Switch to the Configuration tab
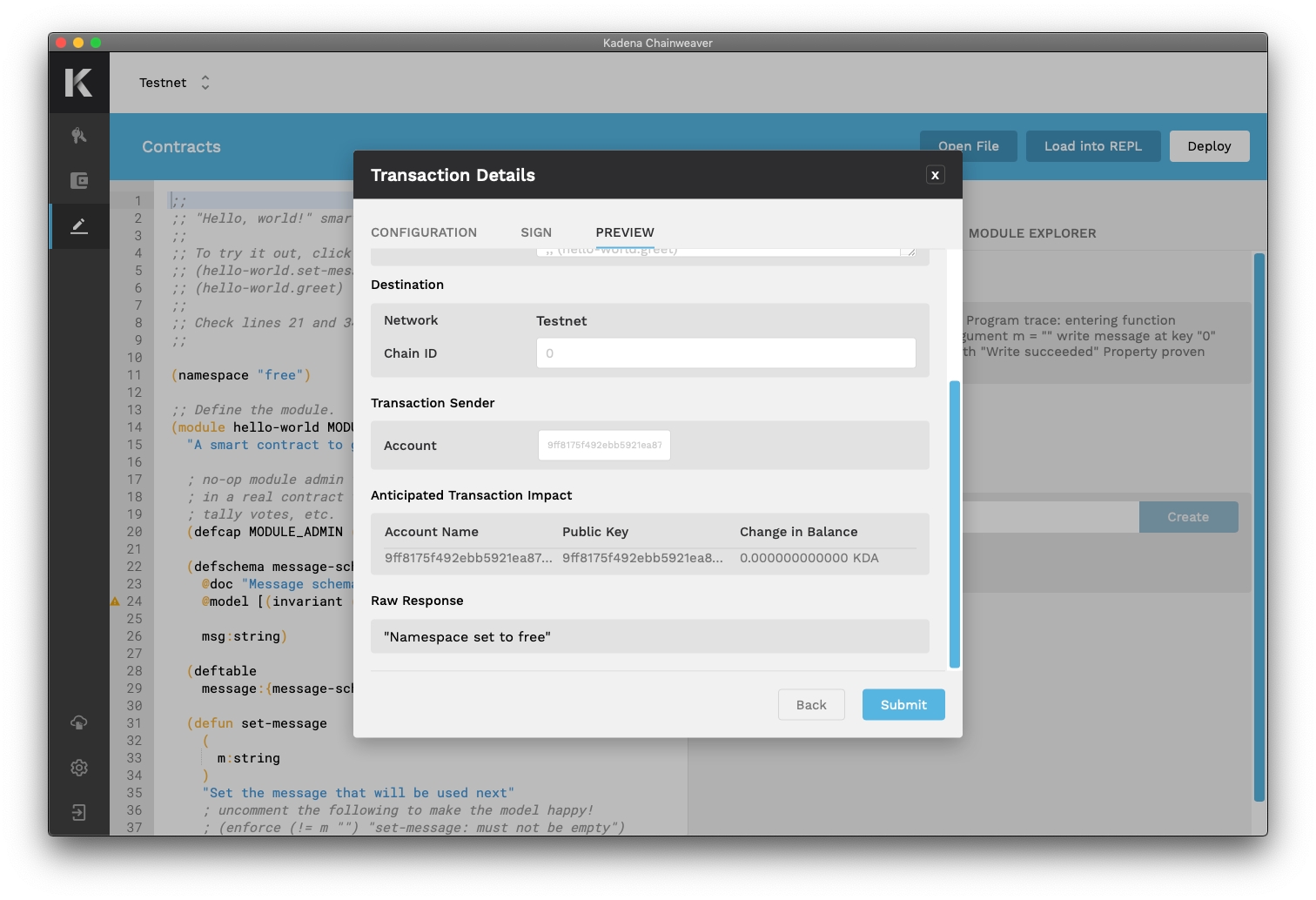This screenshot has height=900, width=1316. pos(424,232)
